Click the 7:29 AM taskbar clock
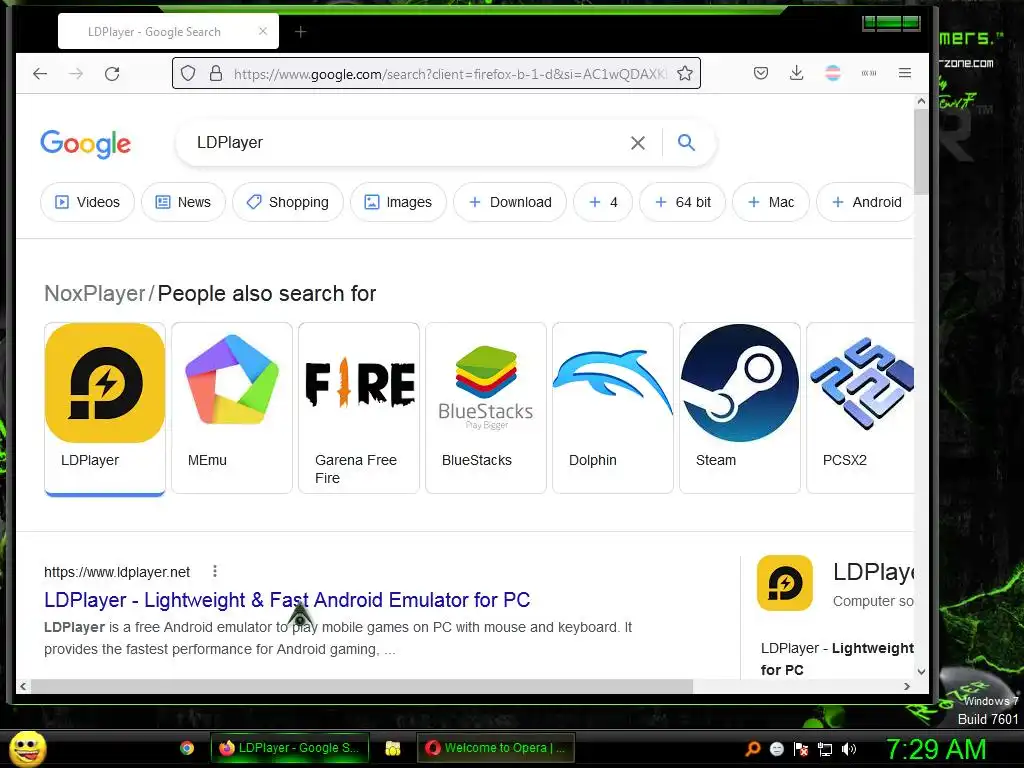 (x=936, y=749)
